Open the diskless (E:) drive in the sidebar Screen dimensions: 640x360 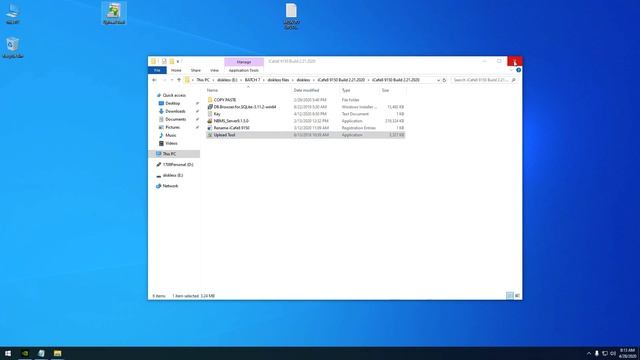pyautogui.click(x=173, y=175)
